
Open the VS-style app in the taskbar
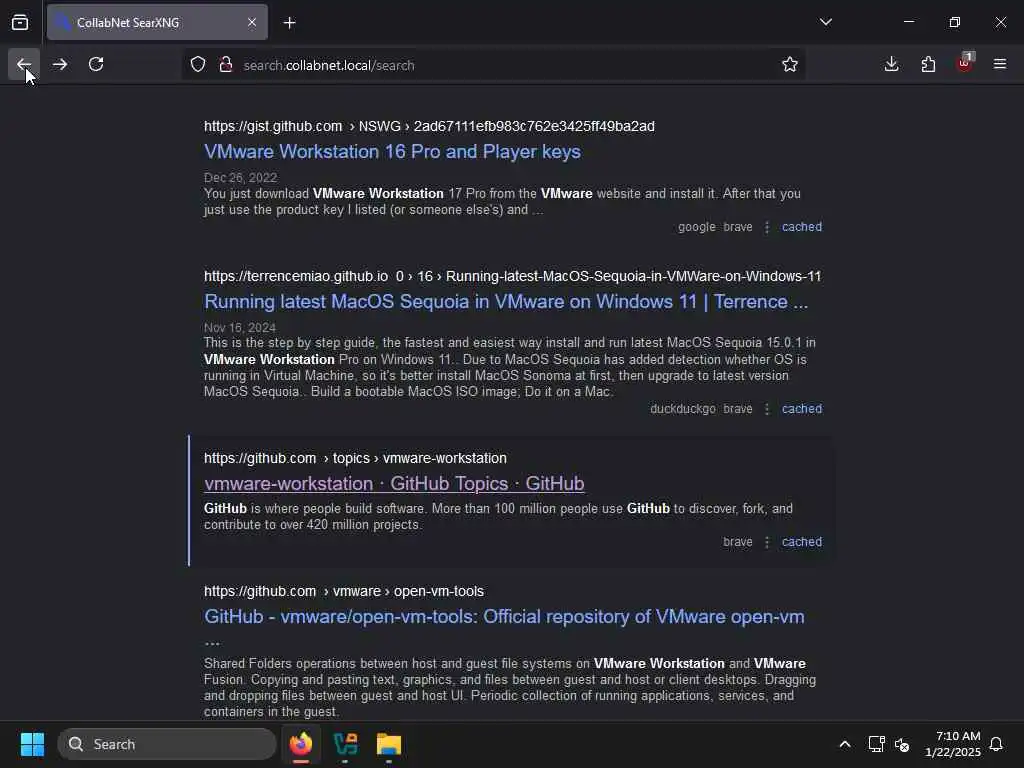click(345, 744)
